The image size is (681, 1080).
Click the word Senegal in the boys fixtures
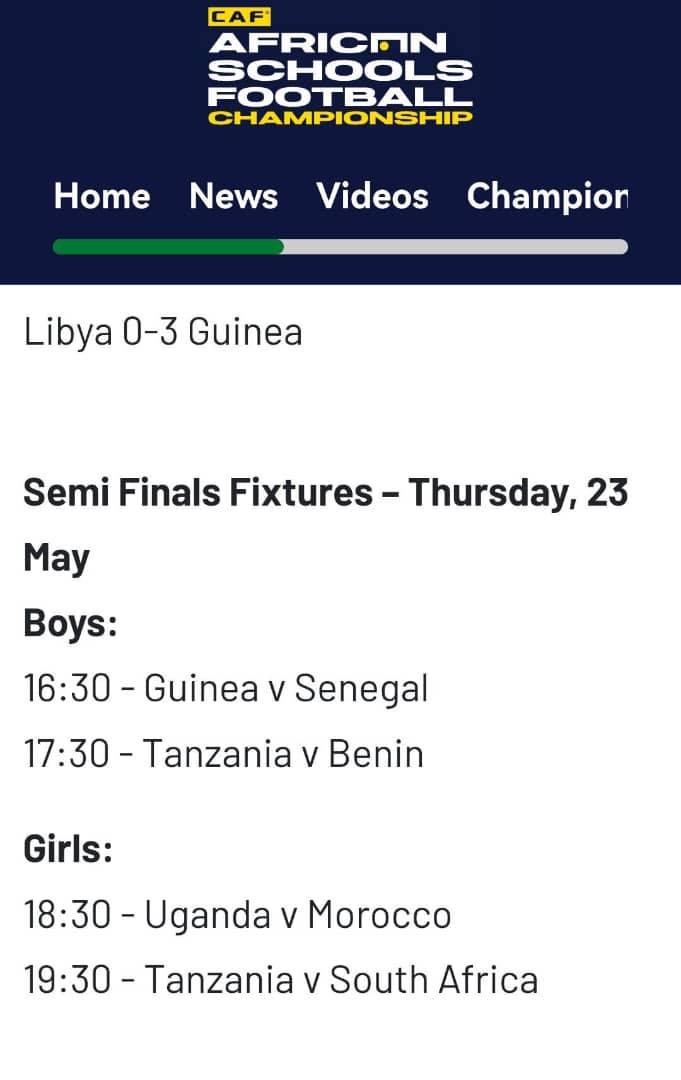pyautogui.click(x=362, y=688)
